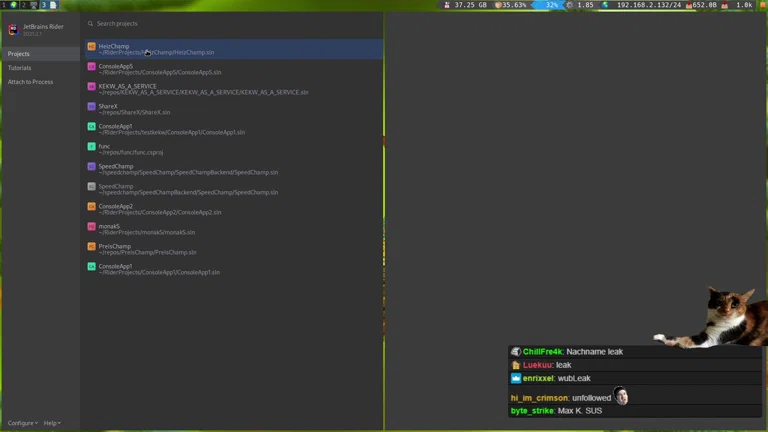The width and height of the screenshot is (768, 432).
Task: Open the ConsoleApp2 project
Action: point(234,209)
